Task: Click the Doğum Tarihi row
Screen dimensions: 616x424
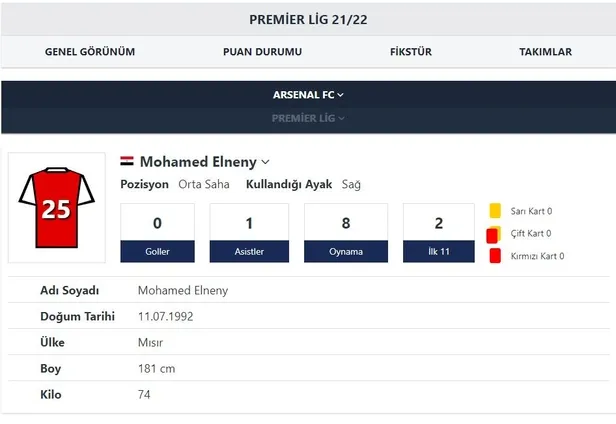Action: [308, 316]
